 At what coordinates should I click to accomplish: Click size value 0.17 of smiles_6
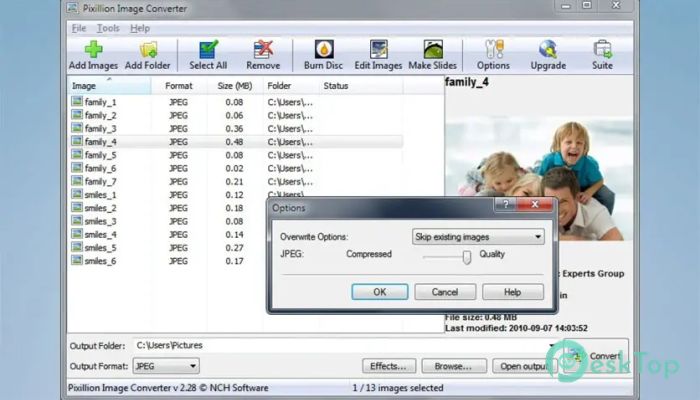tap(234, 261)
